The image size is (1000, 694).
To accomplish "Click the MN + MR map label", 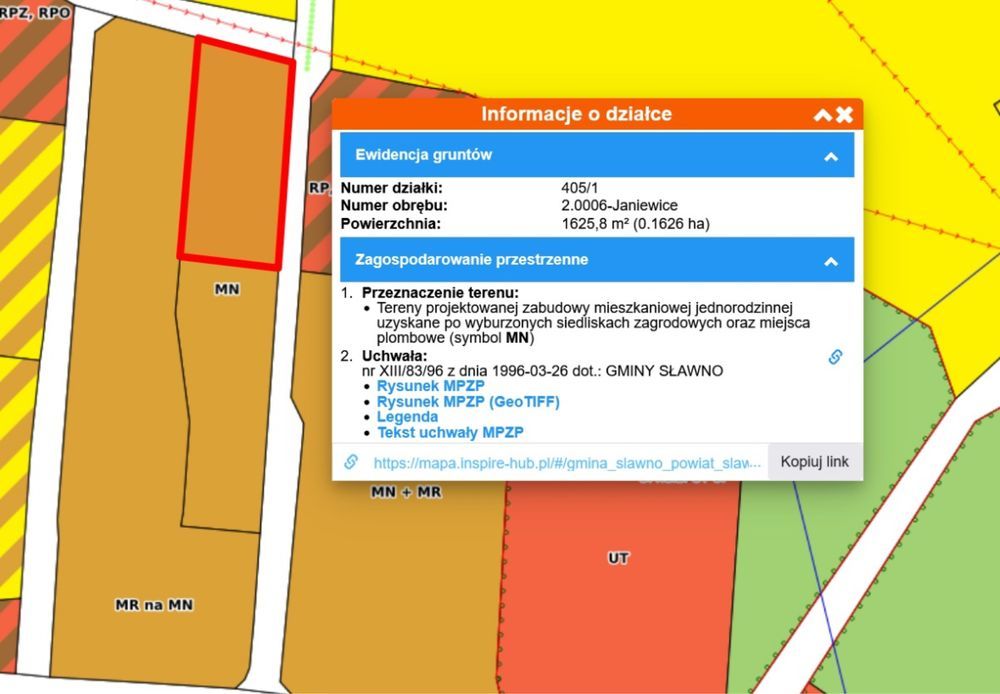I will [406, 492].
